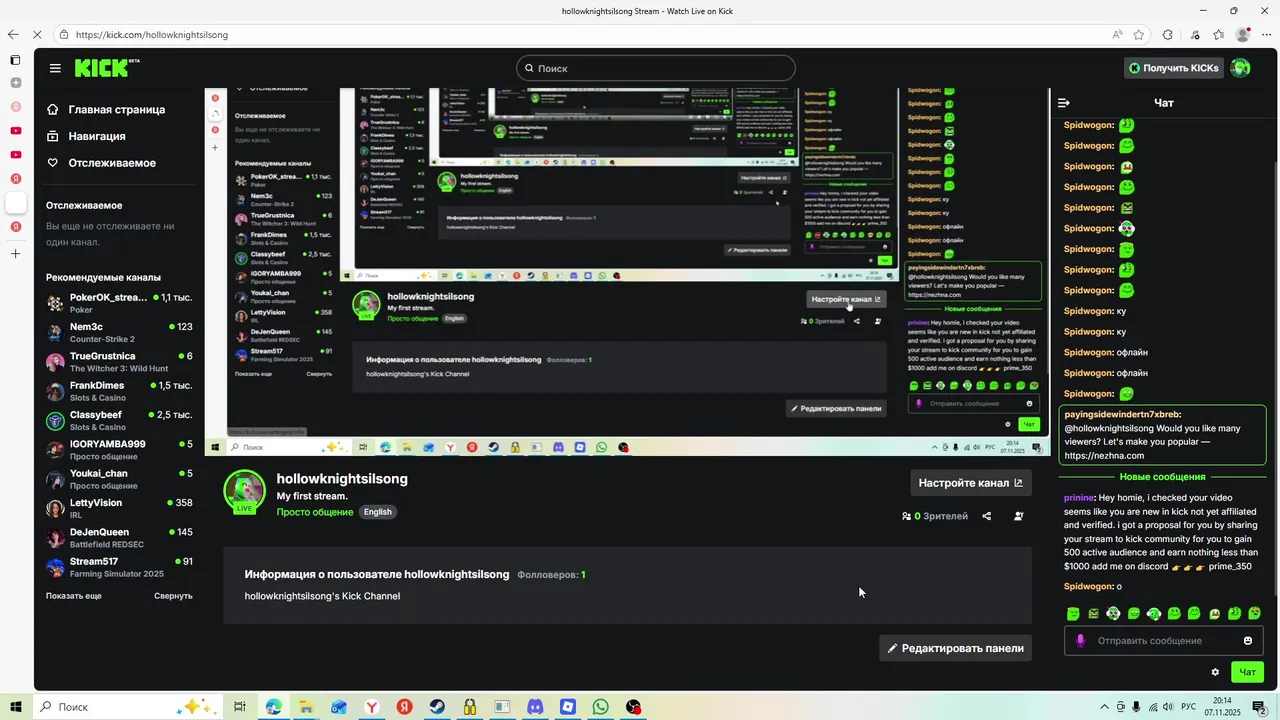Click the Windows taskbar search box

(x=127, y=707)
